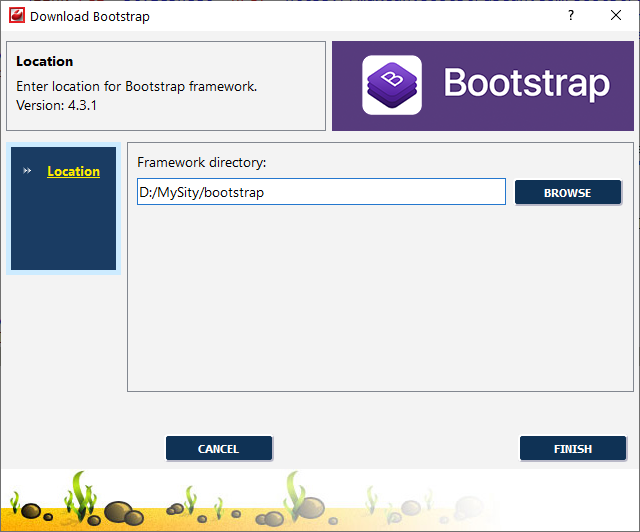The height and width of the screenshot is (532, 640).
Task: Cancel the Bootstrap download dialog
Action: click(219, 448)
